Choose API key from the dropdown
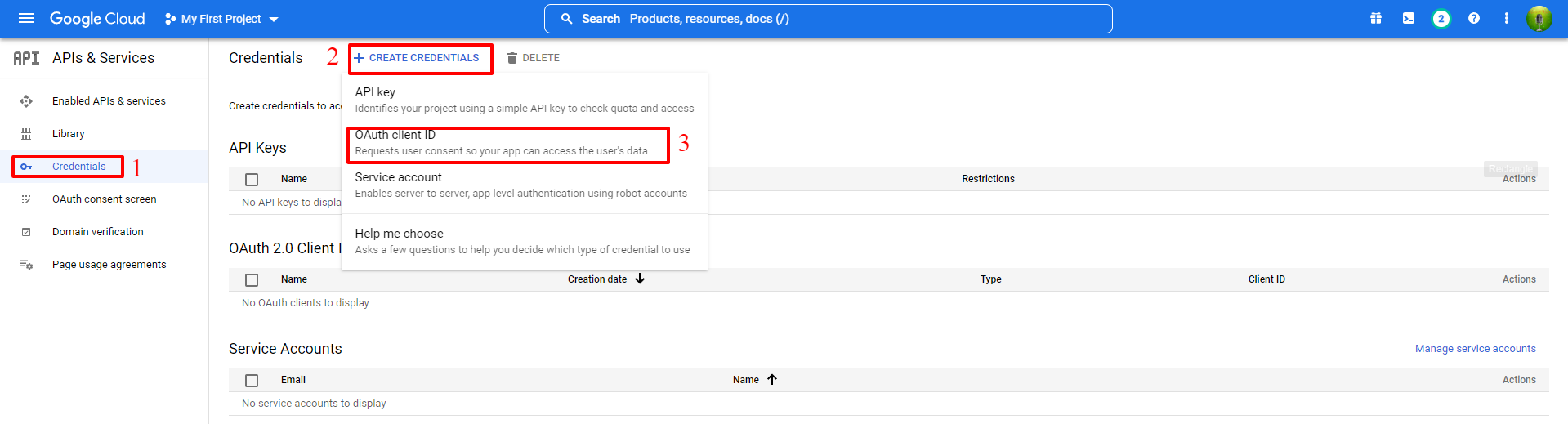This screenshot has height=424, width=1568. [x=525, y=100]
